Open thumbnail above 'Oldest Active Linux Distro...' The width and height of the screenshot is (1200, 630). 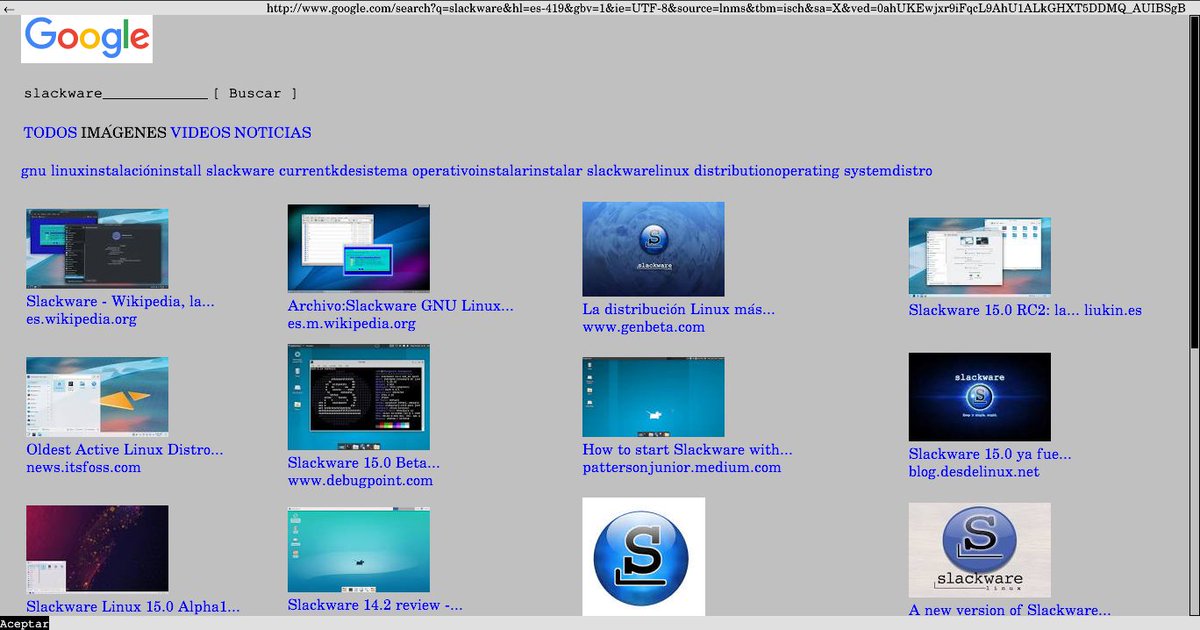coord(97,397)
